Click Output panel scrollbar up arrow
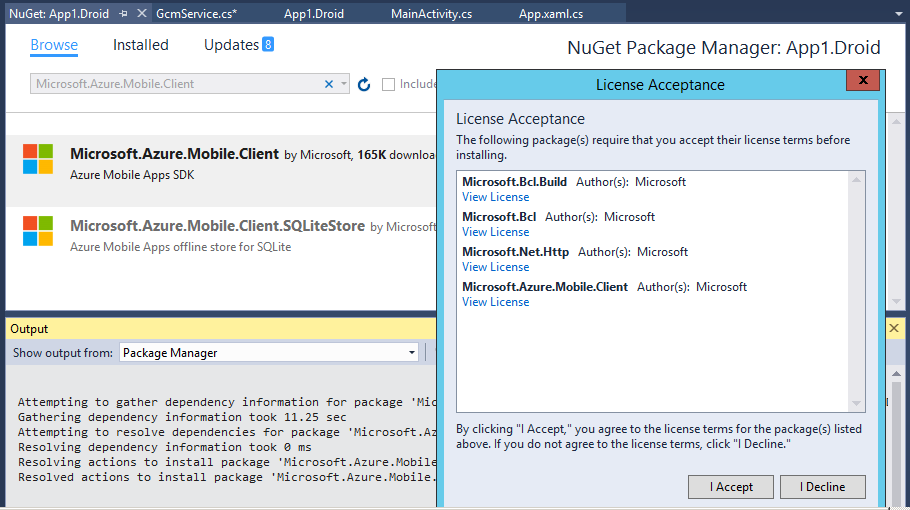 [897, 374]
